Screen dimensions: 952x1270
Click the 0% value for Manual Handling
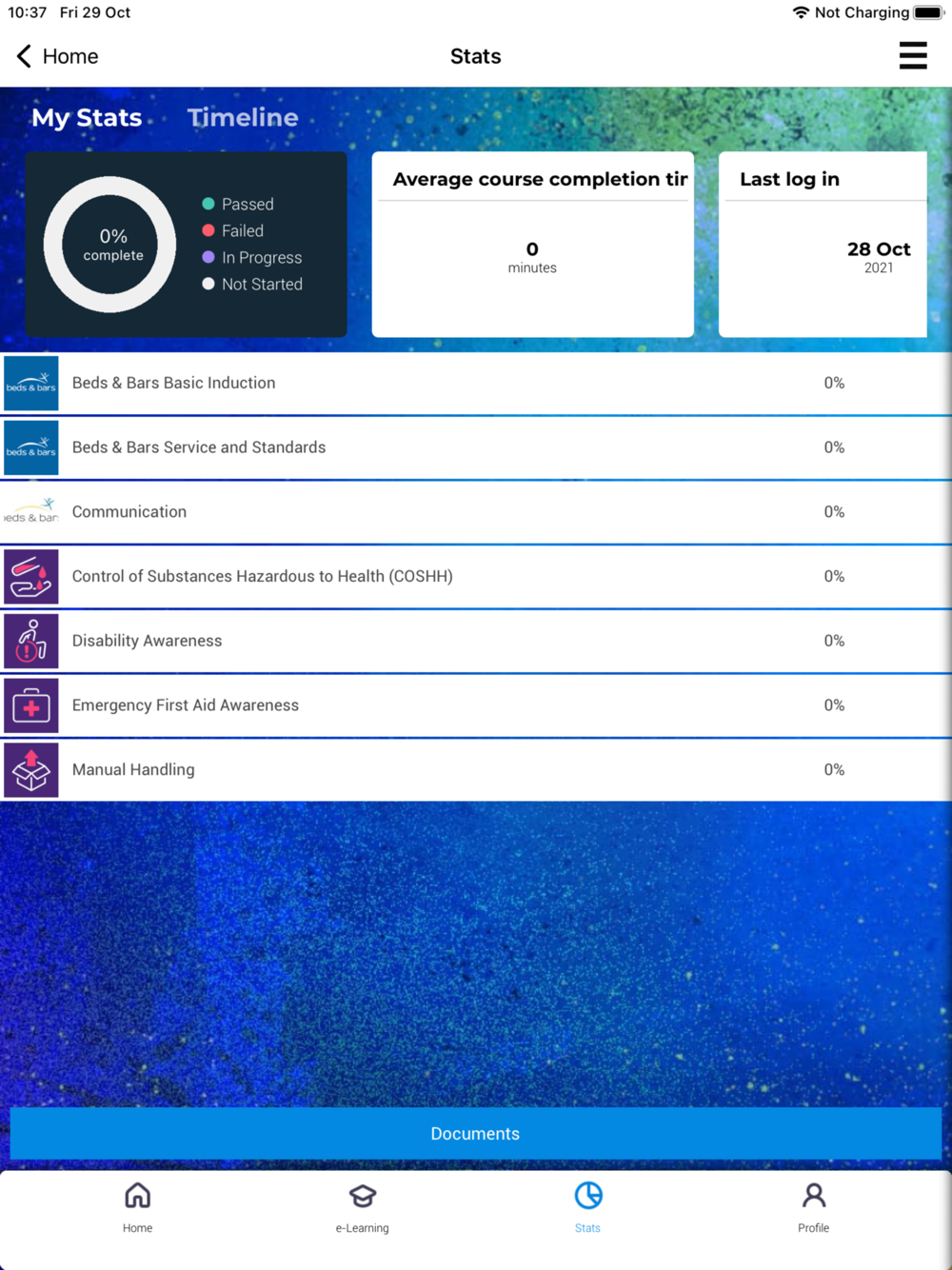point(834,770)
